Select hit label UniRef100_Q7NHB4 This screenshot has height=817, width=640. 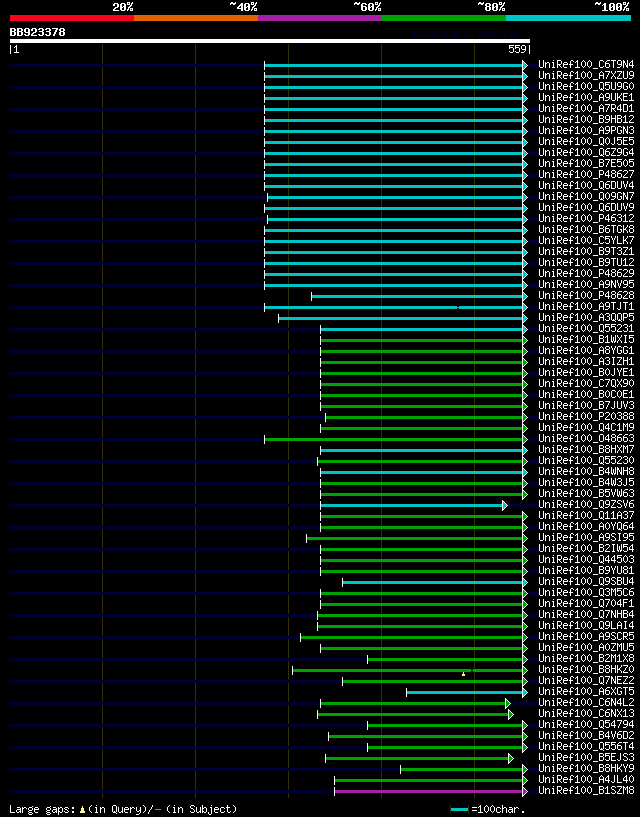(x=586, y=614)
